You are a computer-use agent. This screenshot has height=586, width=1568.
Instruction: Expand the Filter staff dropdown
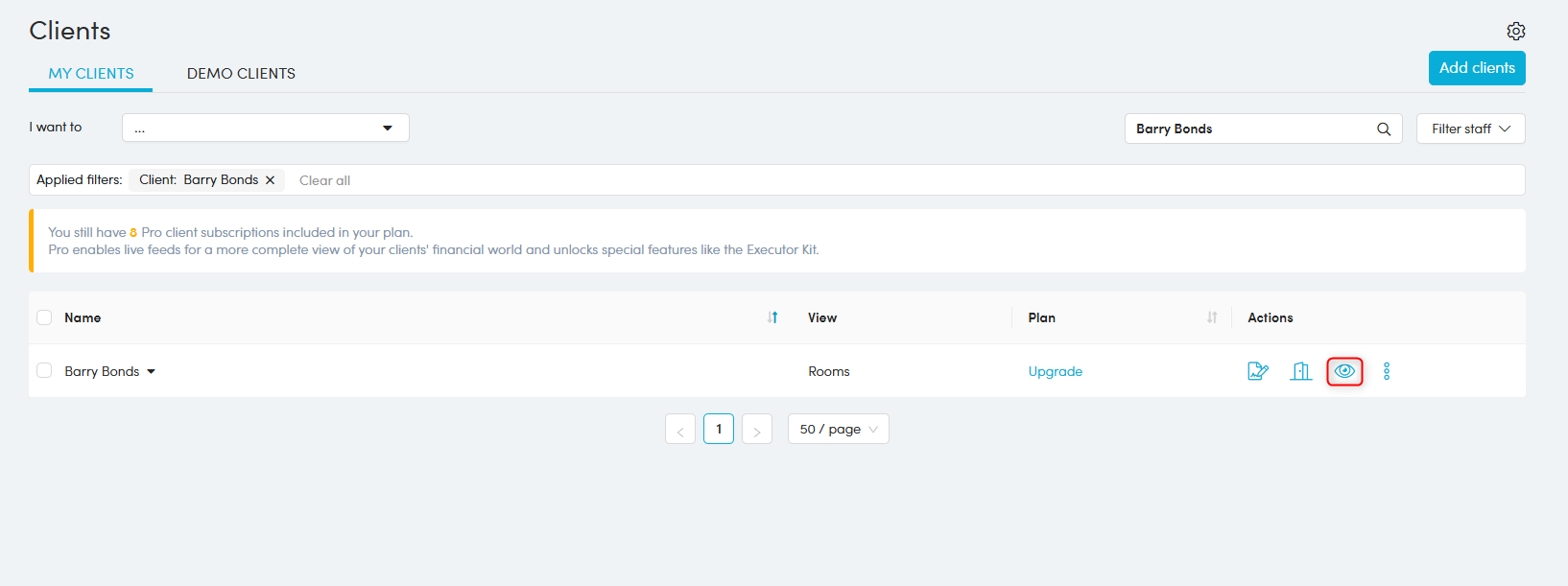tap(1470, 129)
